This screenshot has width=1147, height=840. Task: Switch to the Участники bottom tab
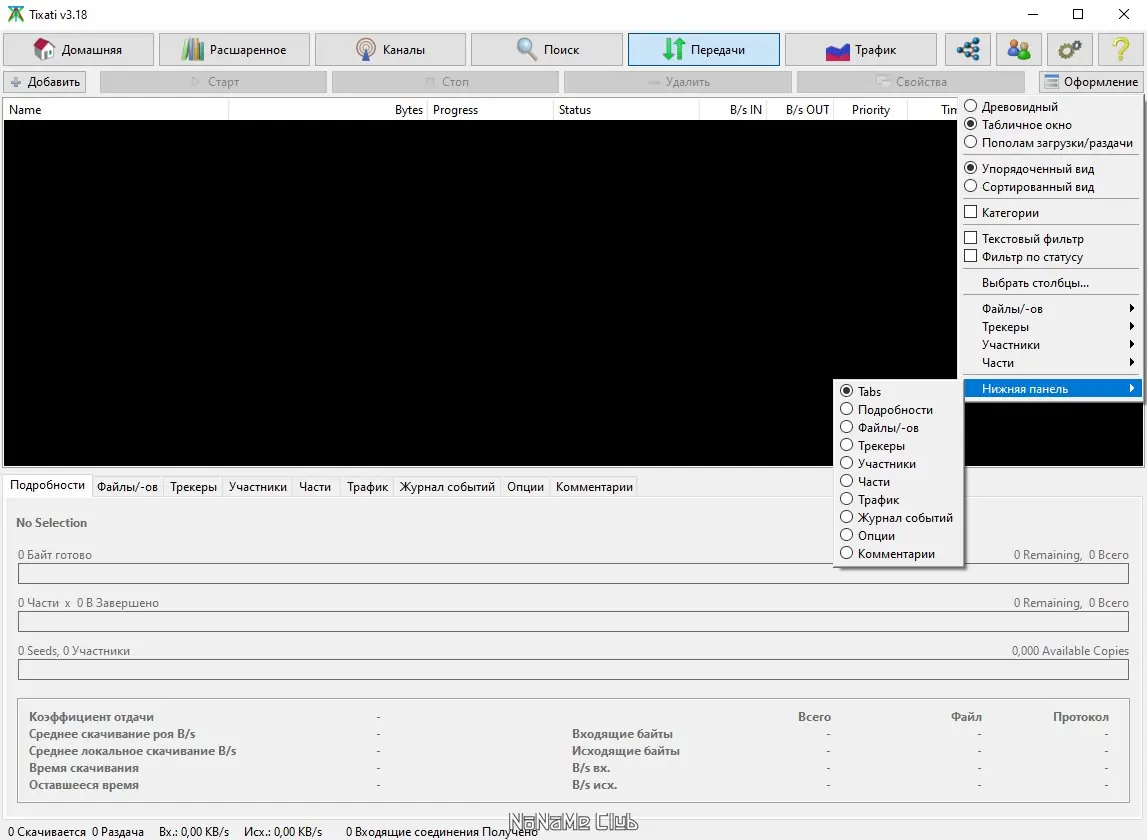[x=257, y=487]
